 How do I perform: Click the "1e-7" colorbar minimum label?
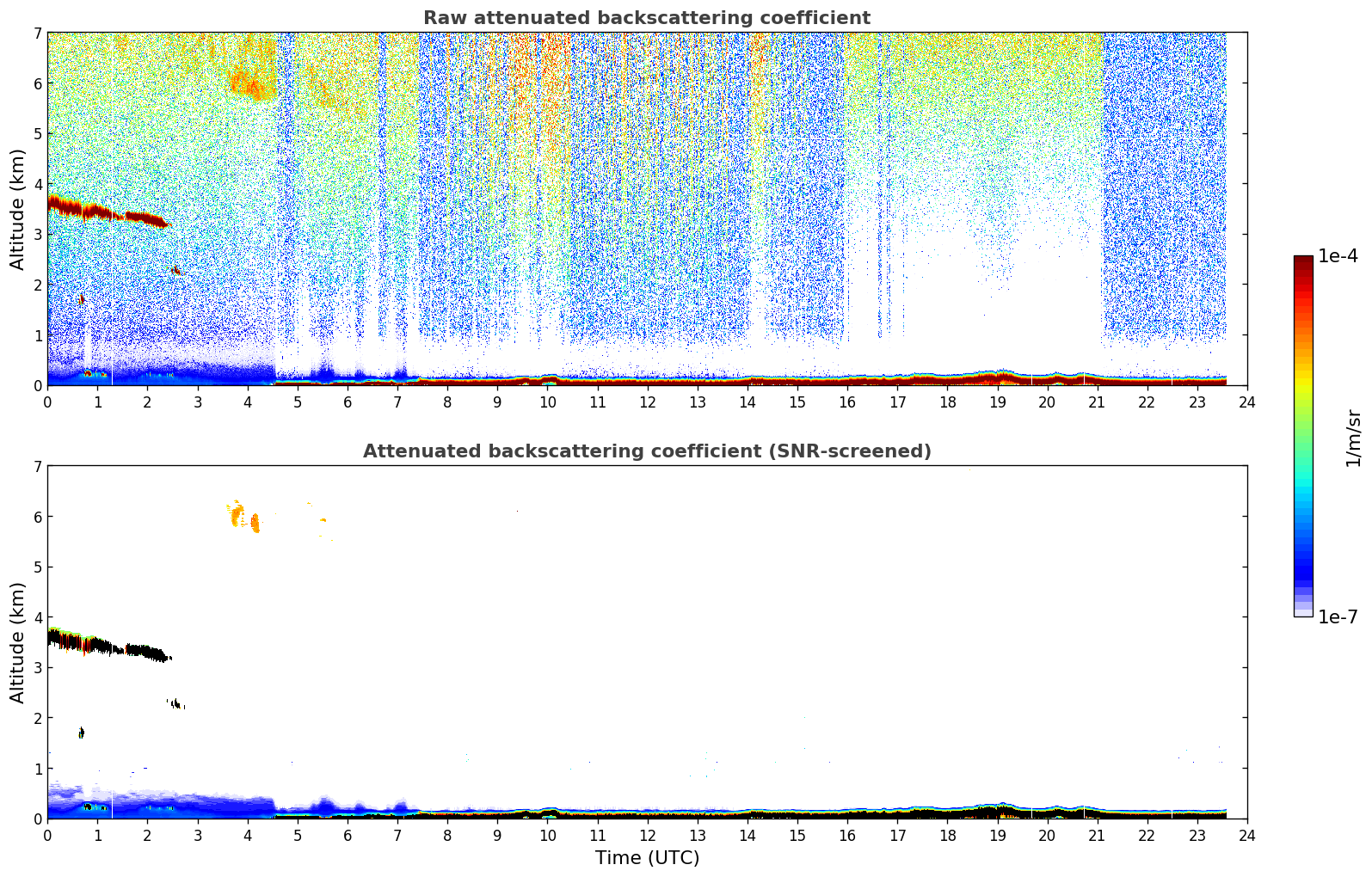[1338, 616]
